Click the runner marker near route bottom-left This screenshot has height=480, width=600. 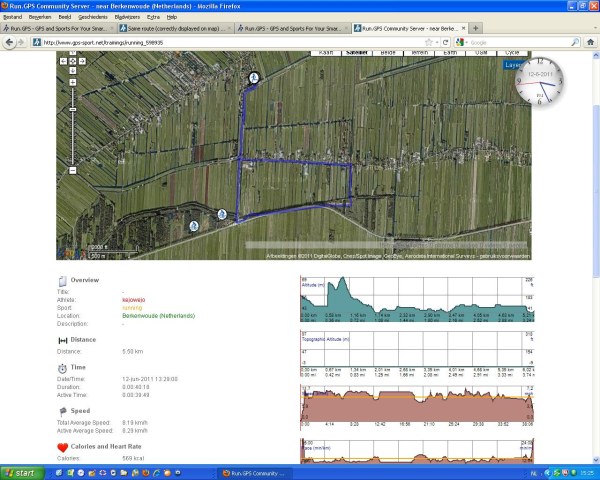(x=221, y=213)
